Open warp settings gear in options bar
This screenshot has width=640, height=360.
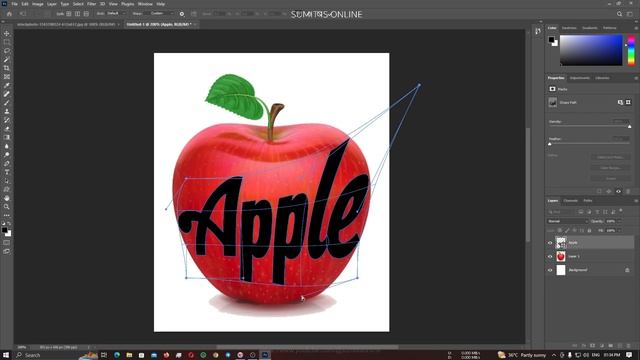[x=182, y=14]
